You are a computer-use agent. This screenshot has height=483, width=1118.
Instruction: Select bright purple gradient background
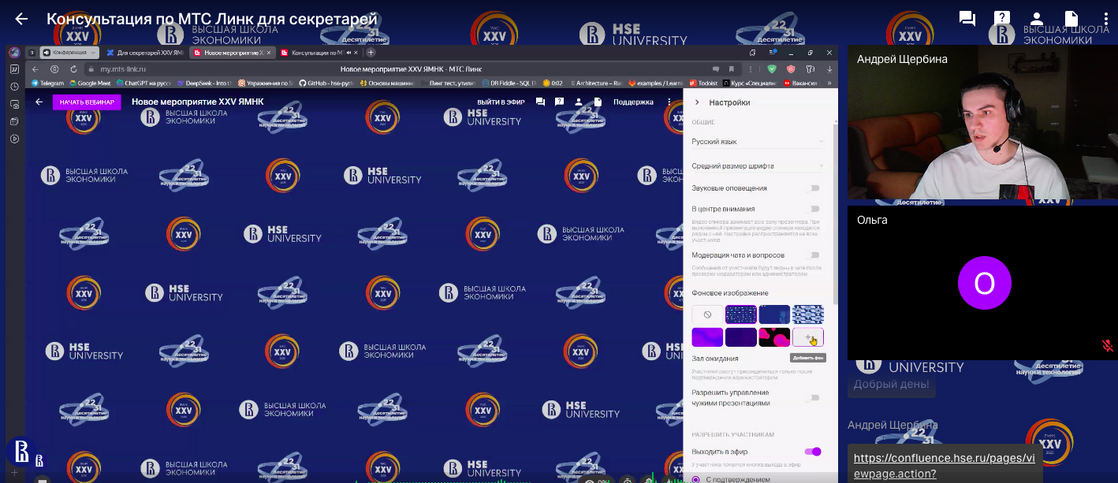[707, 337]
